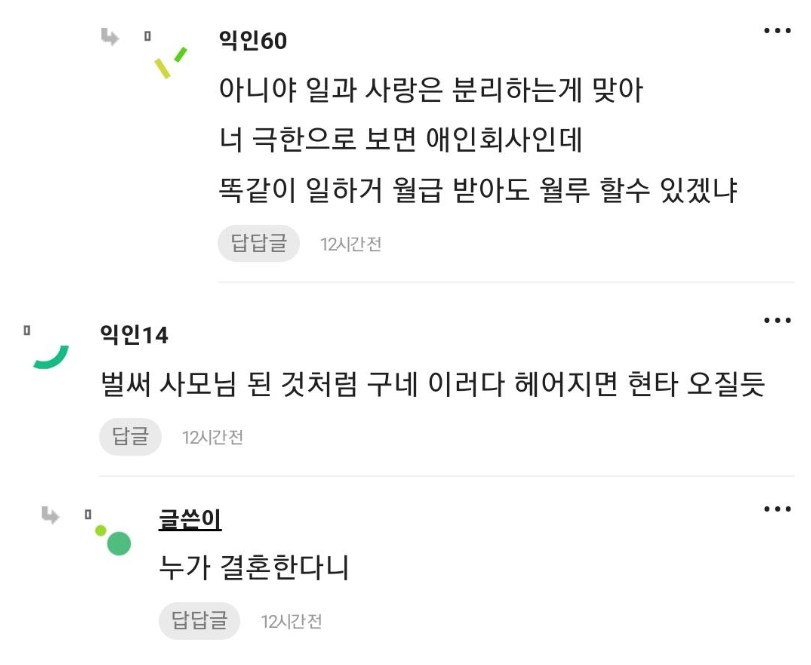
Task: Select the 익인60 username
Action: (x=253, y=41)
